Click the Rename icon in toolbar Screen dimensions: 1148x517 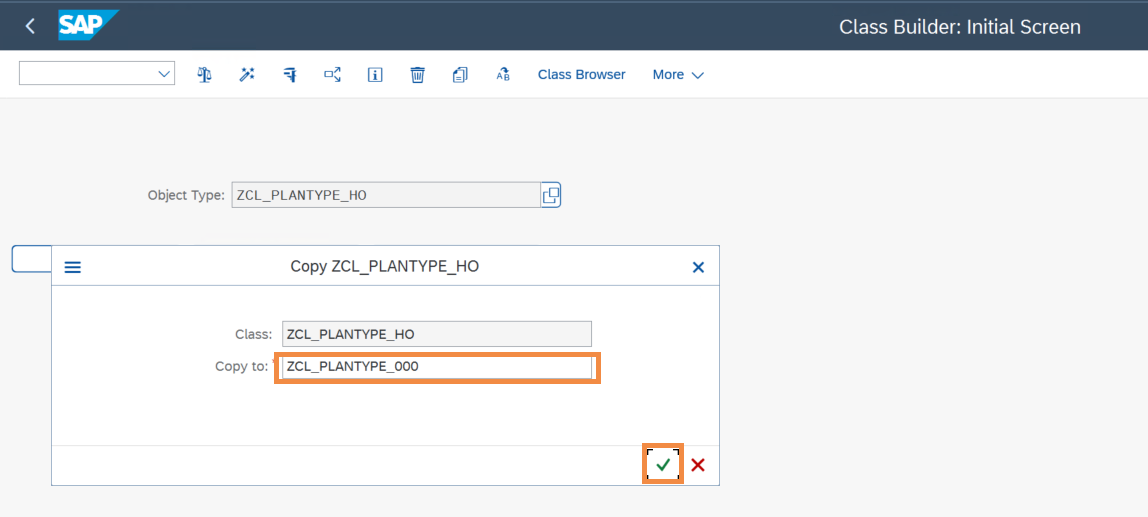[503, 75]
